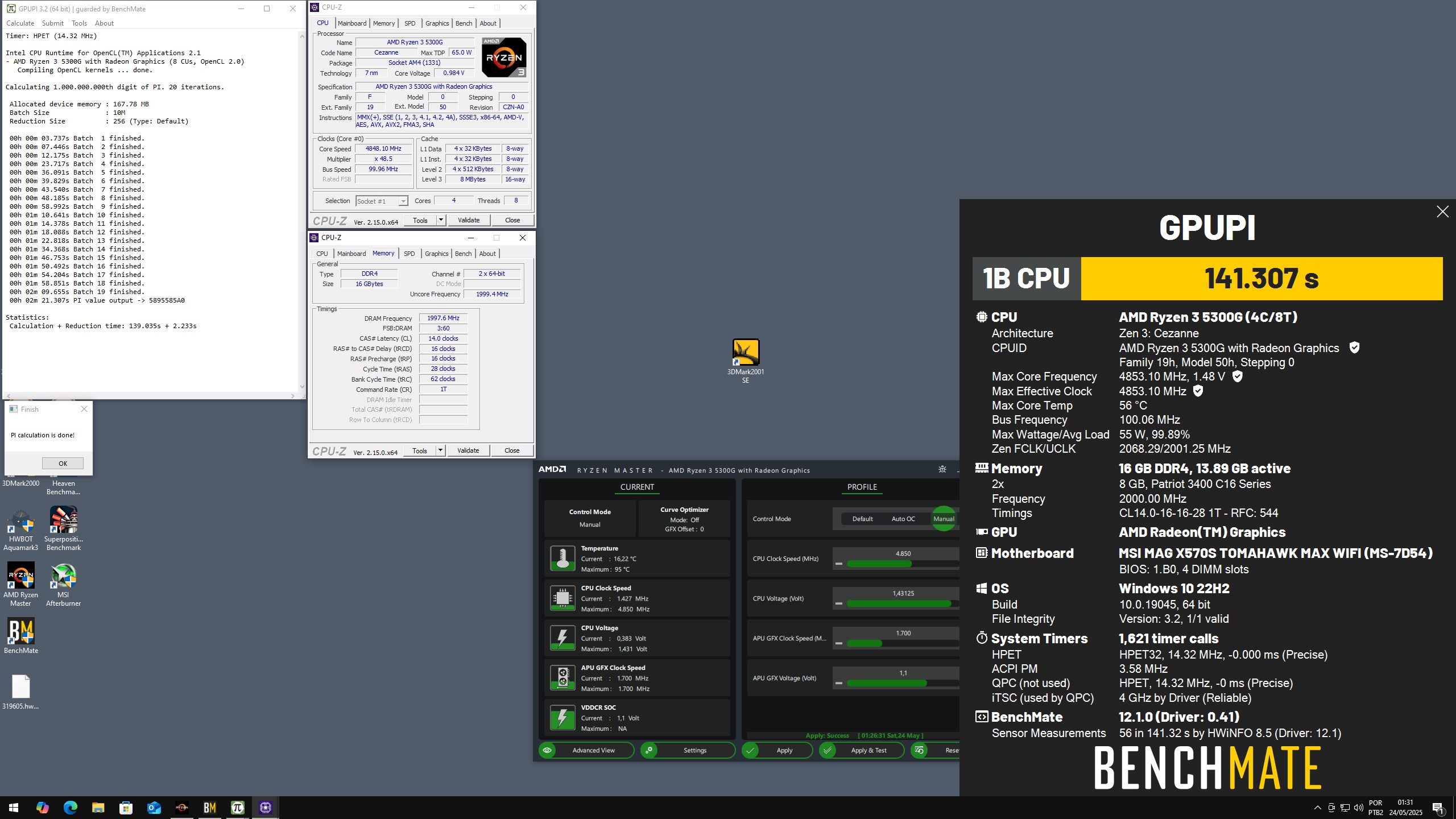The width and height of the screenshot is (1456, 819).
Task: Switch to GPUPI via the pi taskbar icon
Action: pyautogui.click(x=237, y=808)
